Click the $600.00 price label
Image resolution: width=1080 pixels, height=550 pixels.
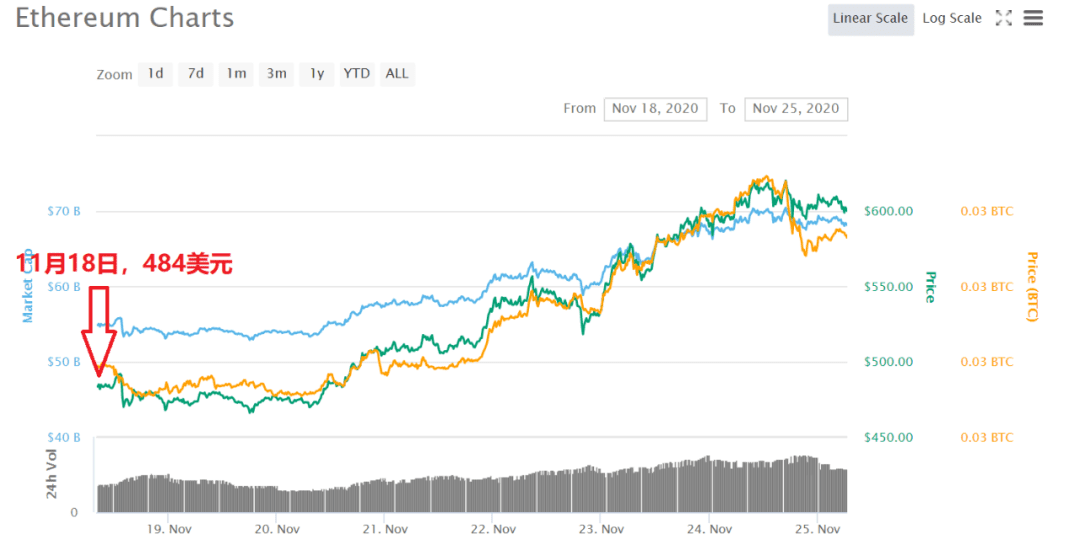point(889,211)
